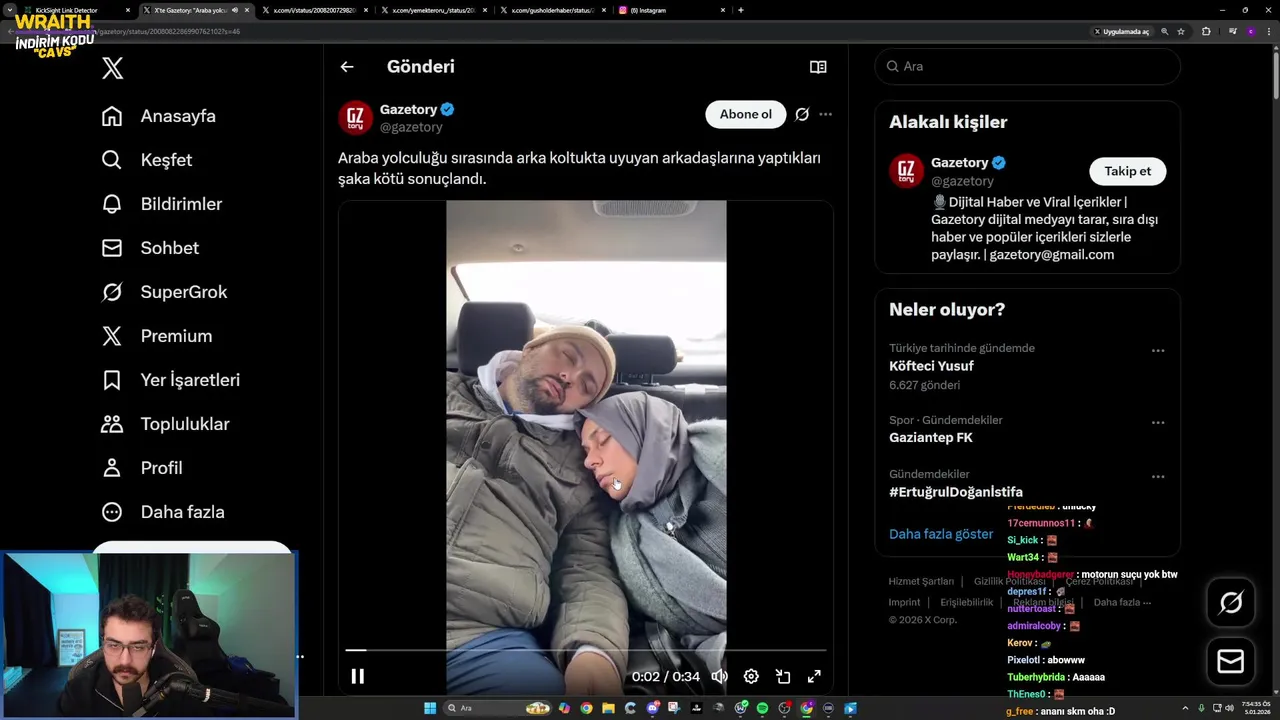Screen dimensions: 1280x720
Task: Seek using the video progress bar
Action: (x=586, y=650)
